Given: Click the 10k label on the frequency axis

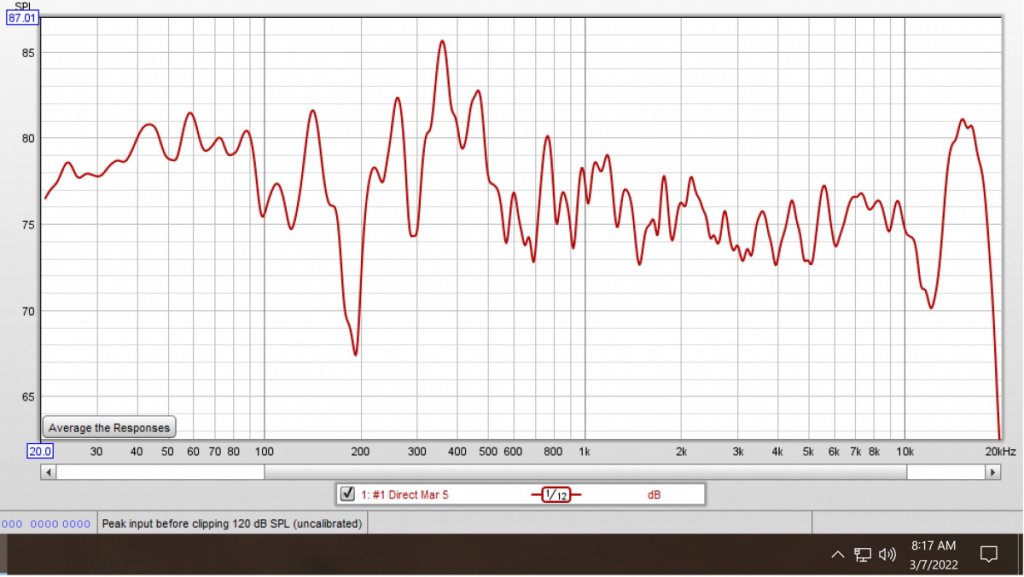Looking at the screenshot, I should pyautogui.click(x=904, y=451).
